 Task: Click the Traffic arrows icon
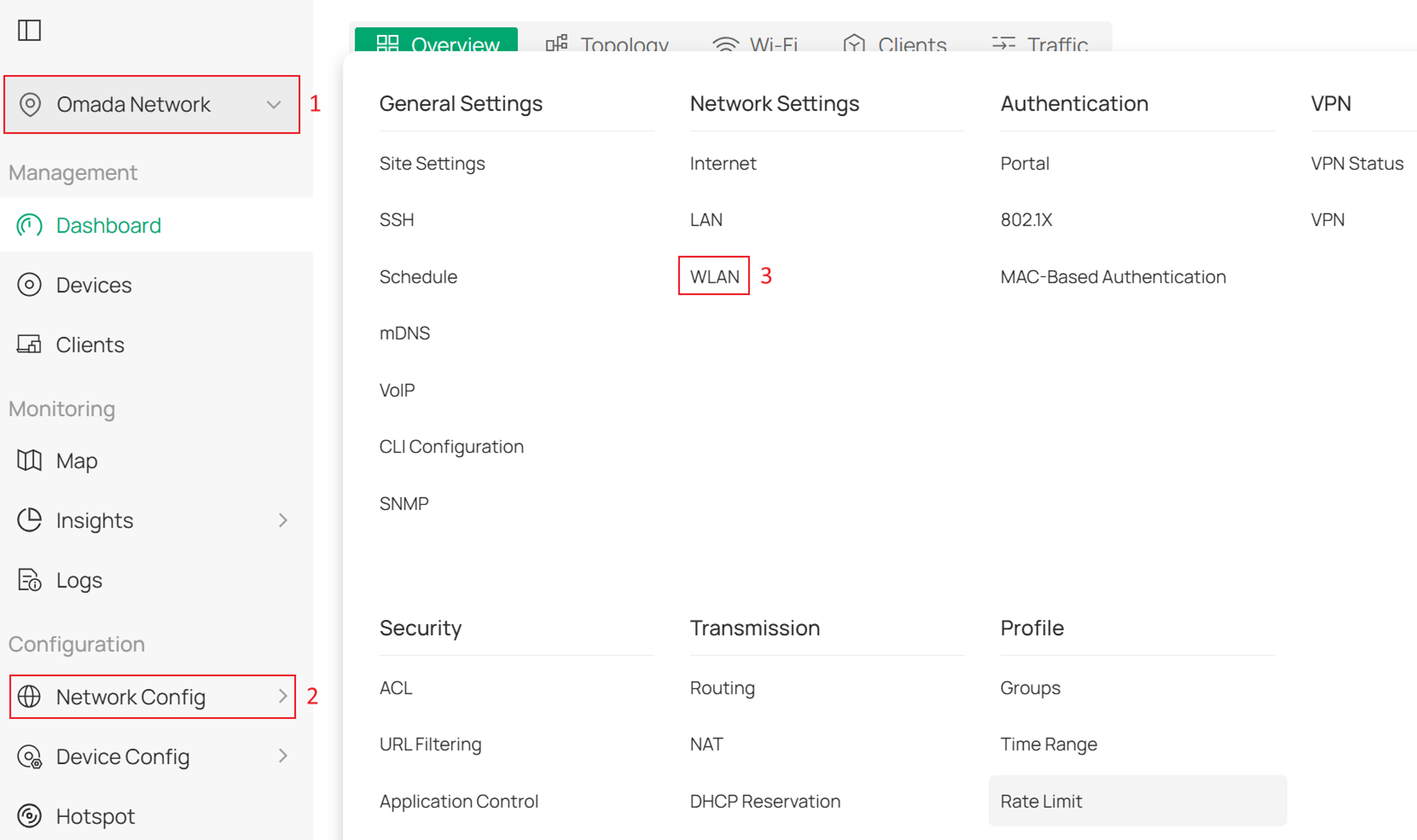(1004, 44)
